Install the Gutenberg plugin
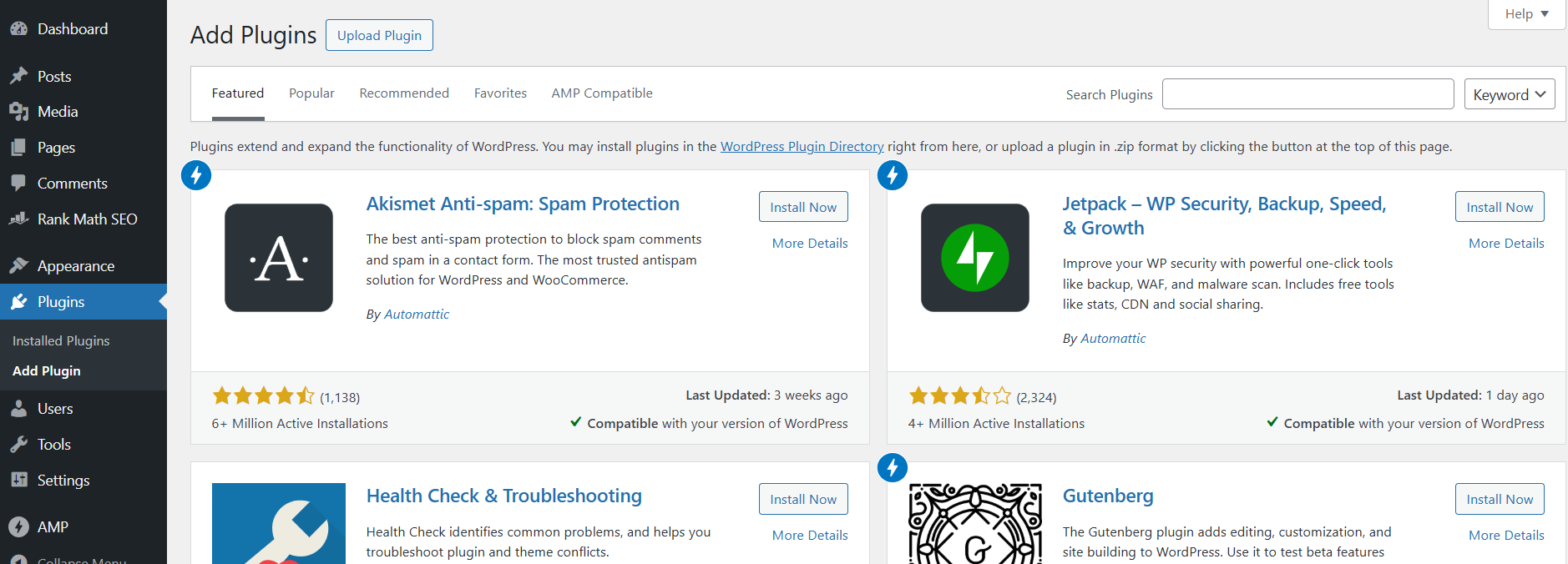This screenshot has width=1568, height=564. click(1500, 499)
